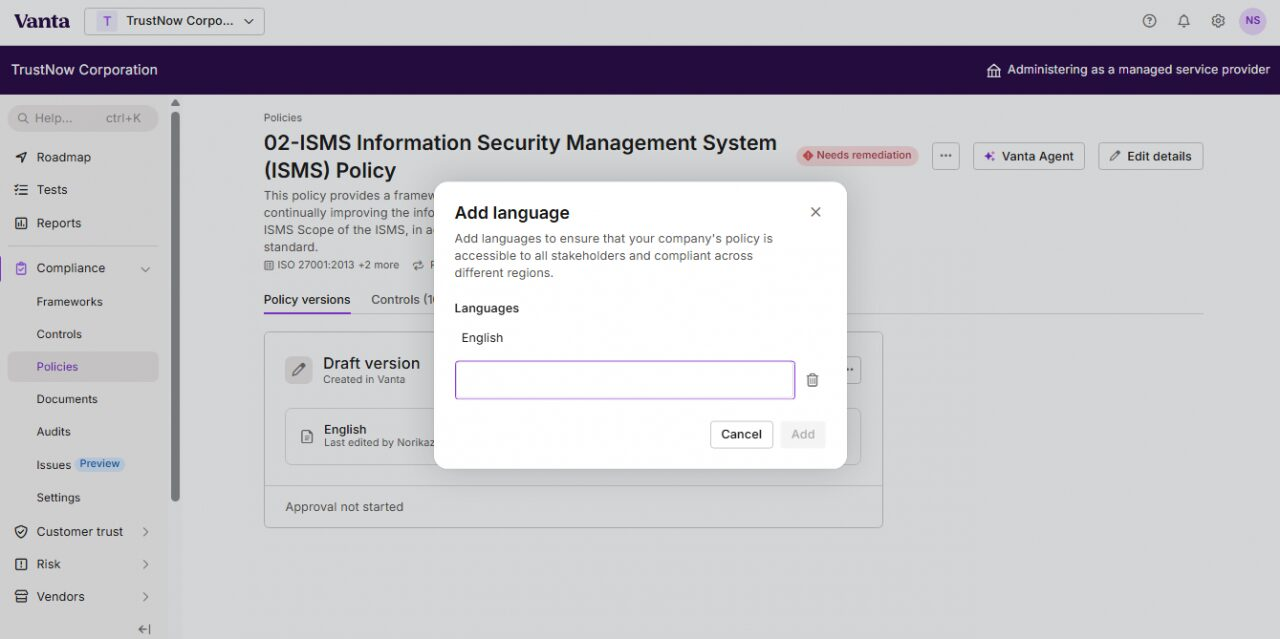This screenshot has width=1280, height=639.
Task: Click the Policies breadcrumb link
Action: click(283, 118)
